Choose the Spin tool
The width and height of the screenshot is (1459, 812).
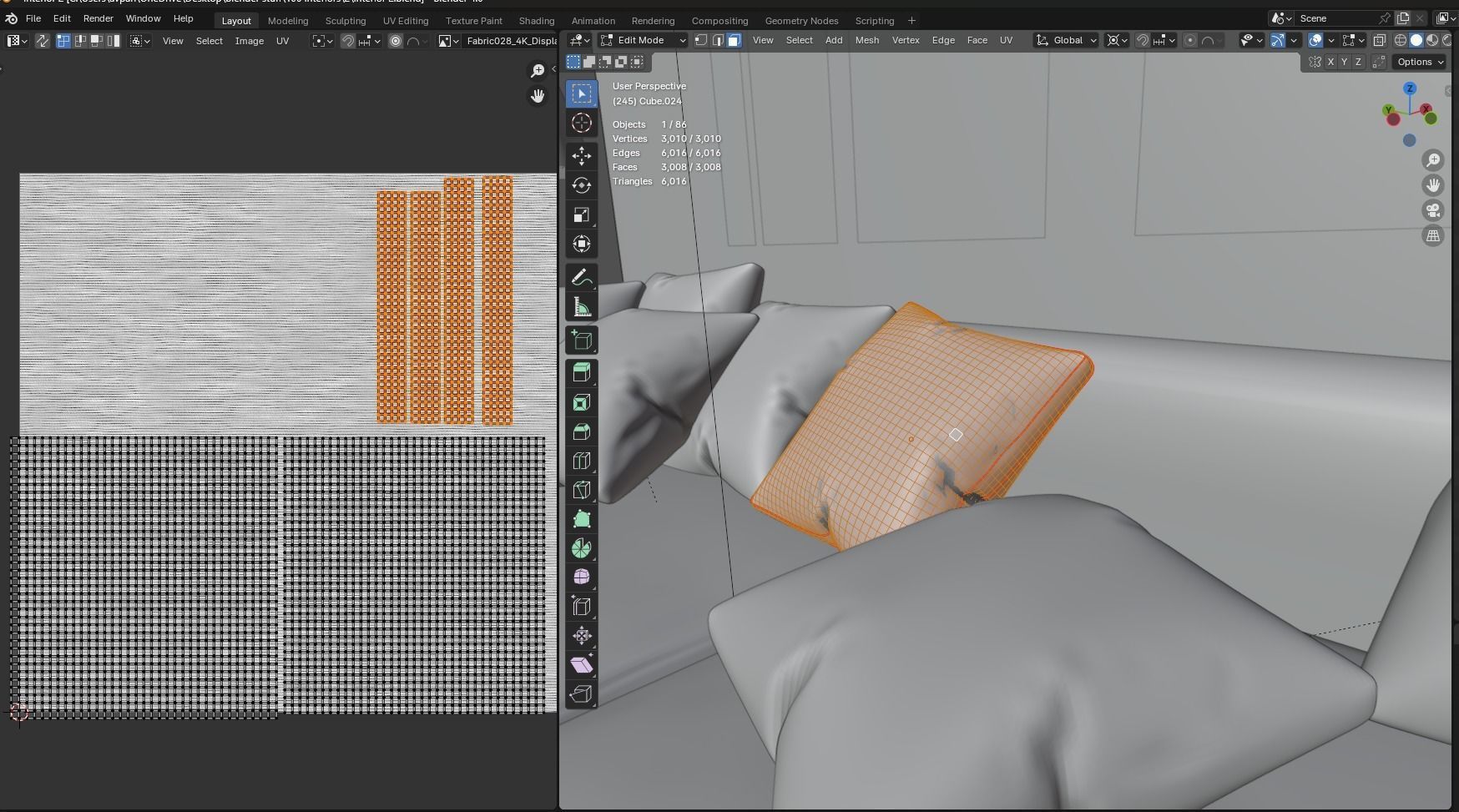[582, 548]
